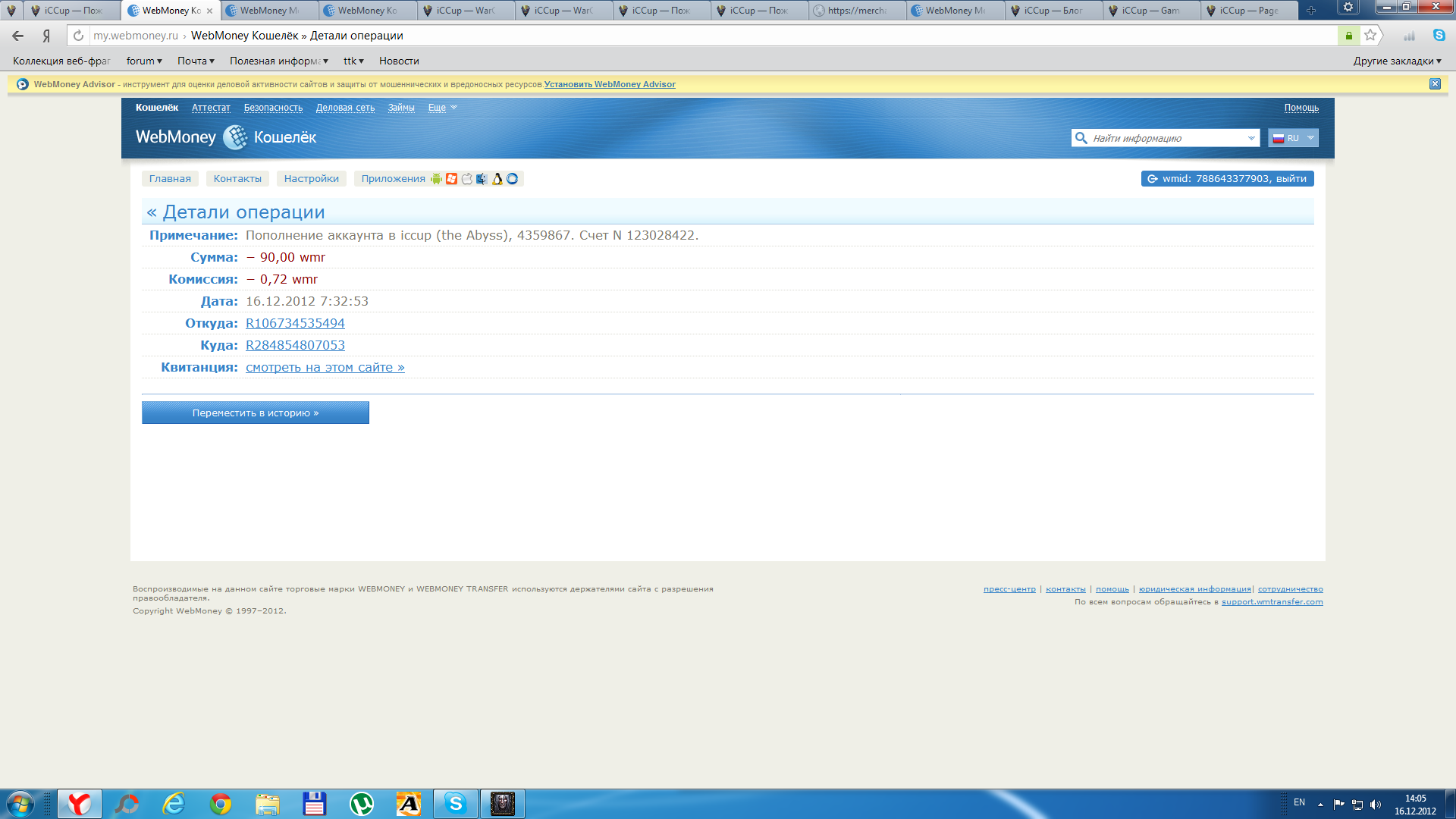1456x819 pixels.
Task: Click the Yandex Я button in the toolbar
Action: click(x=47, y=36)
